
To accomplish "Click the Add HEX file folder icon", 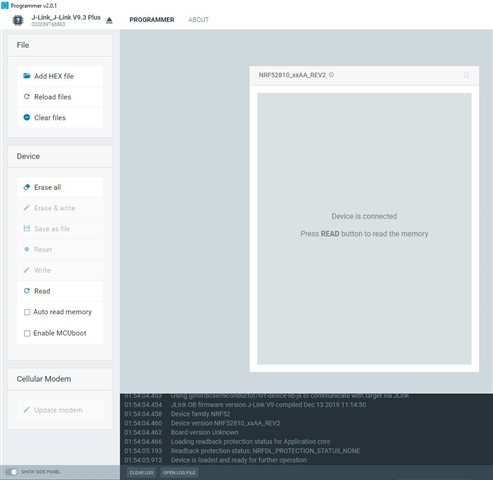I will click(27, 76).
